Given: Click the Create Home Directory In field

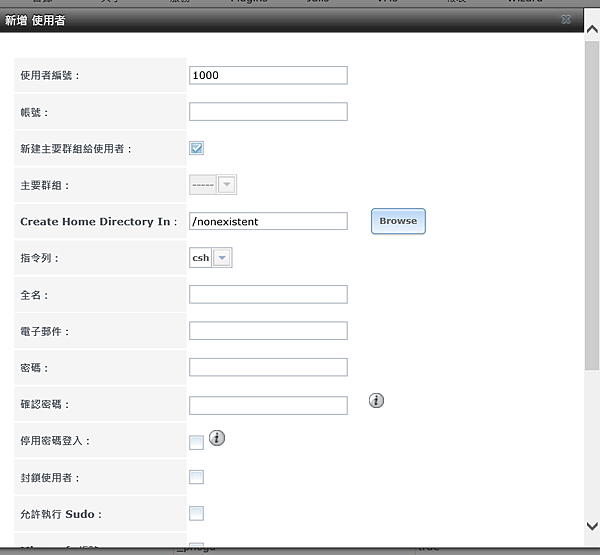Looking at the screenshot, I should (268, 221).
